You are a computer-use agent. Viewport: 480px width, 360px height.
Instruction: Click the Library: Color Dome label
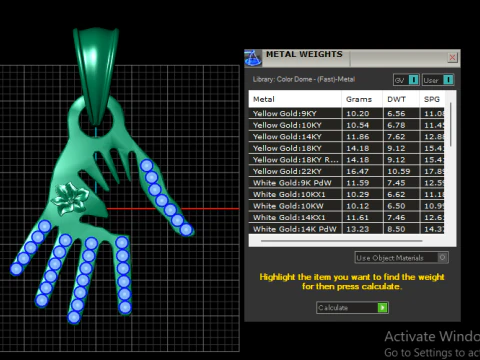(304, 79)
